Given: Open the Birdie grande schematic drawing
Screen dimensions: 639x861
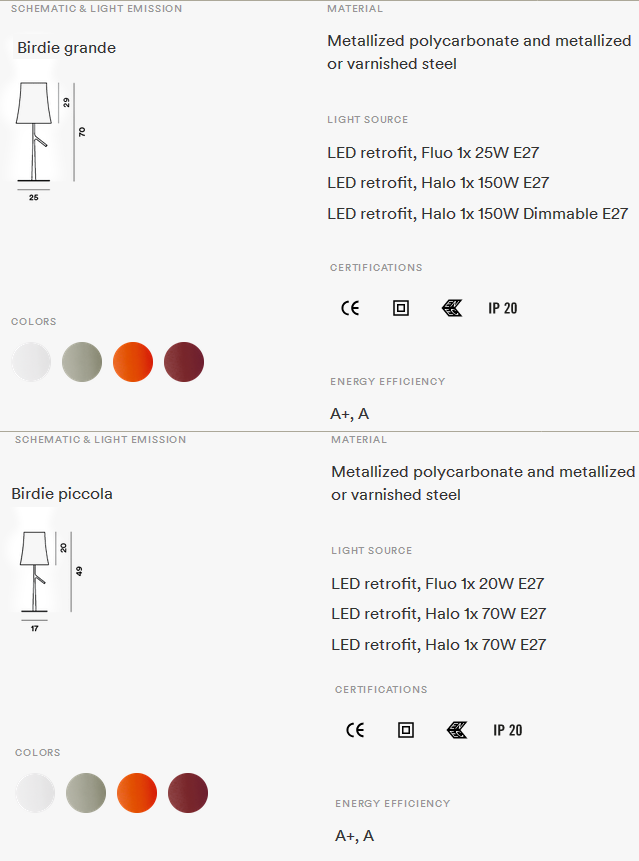Looking at the screenshot, I should [x=51, y=141].
